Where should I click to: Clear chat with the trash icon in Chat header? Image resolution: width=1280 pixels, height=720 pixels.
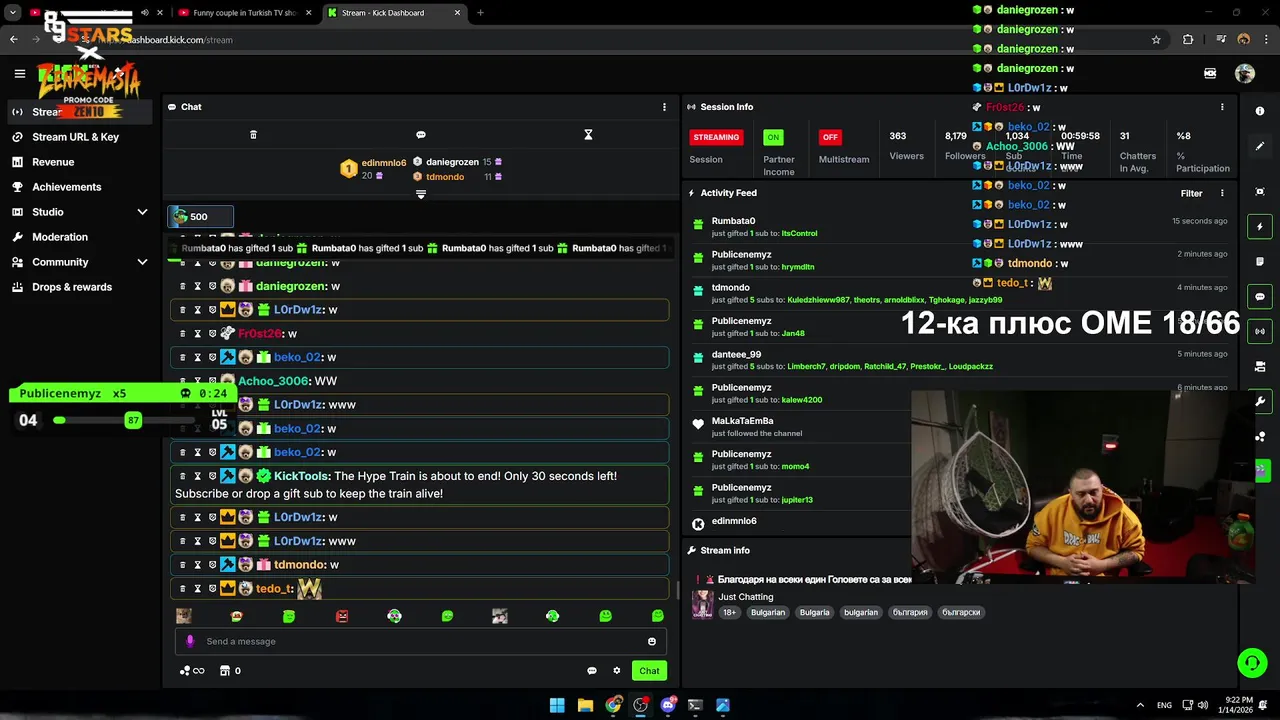point(253,134)
